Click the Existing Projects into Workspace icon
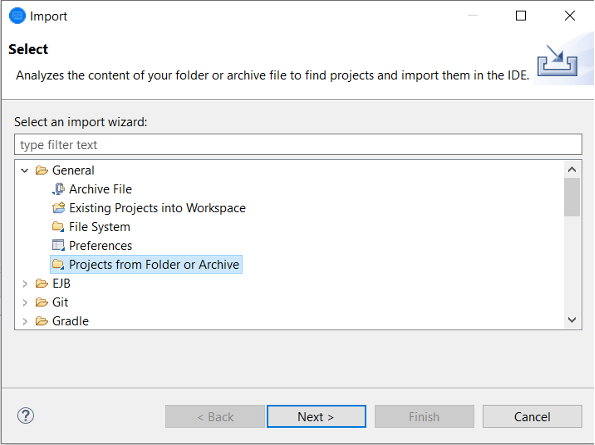 [x=58, y=208]
